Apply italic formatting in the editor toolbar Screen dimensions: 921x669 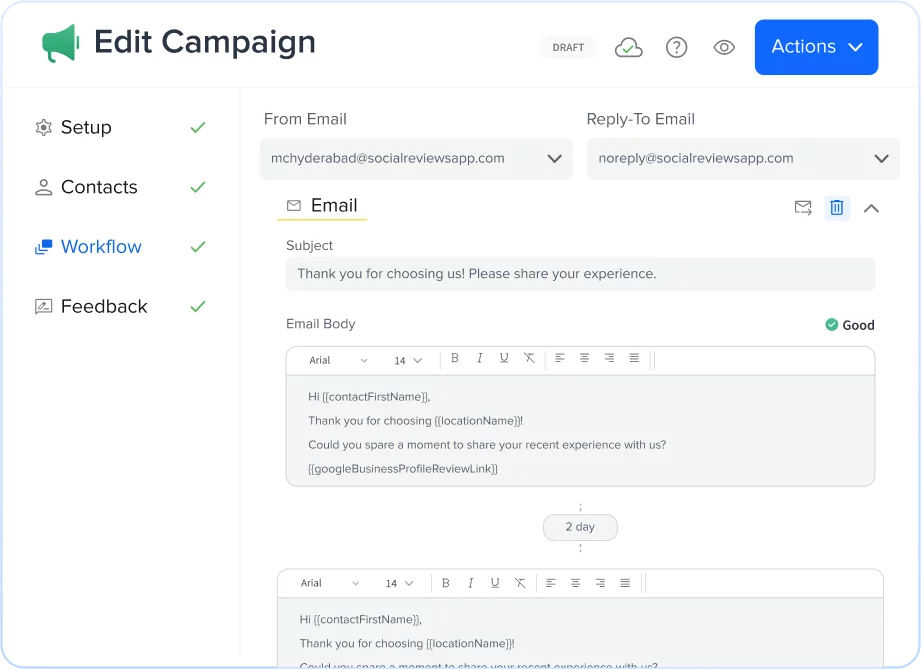tap(480, 358)
